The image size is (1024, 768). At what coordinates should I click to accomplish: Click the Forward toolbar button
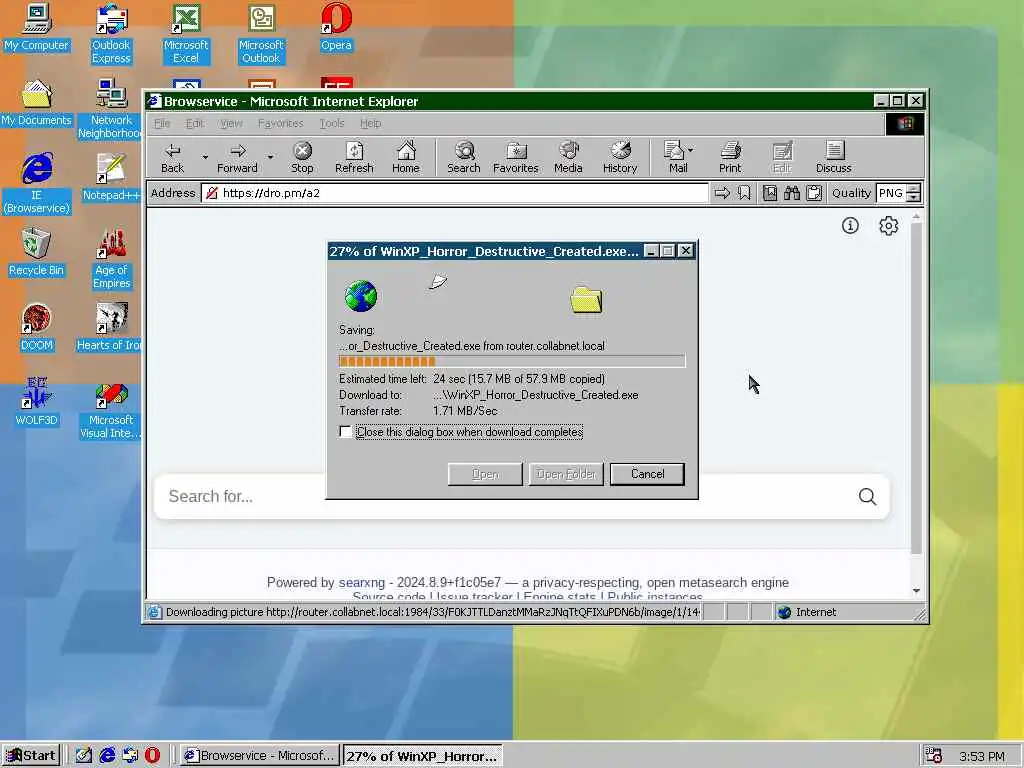click(x=237, y=158)
